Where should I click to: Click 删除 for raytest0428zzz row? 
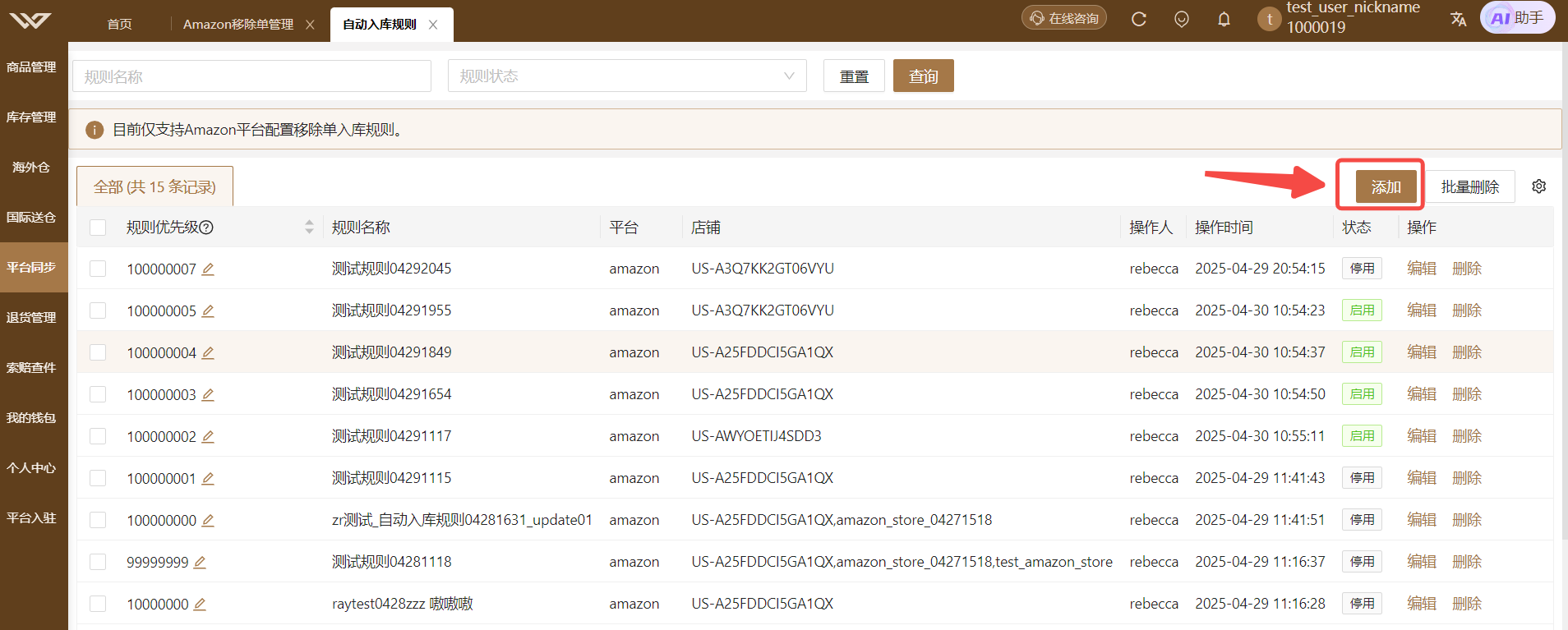[1466, 604]
